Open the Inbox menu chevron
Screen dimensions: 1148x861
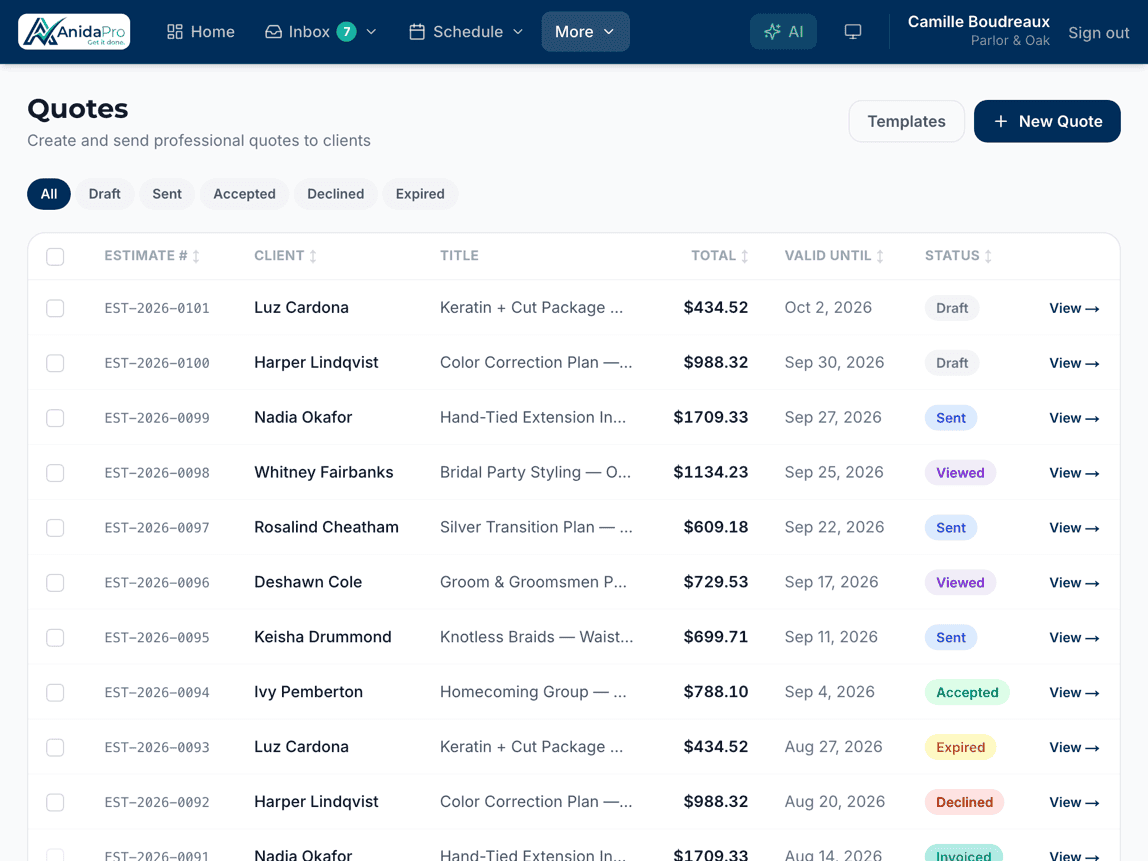[x=371, y=31]
